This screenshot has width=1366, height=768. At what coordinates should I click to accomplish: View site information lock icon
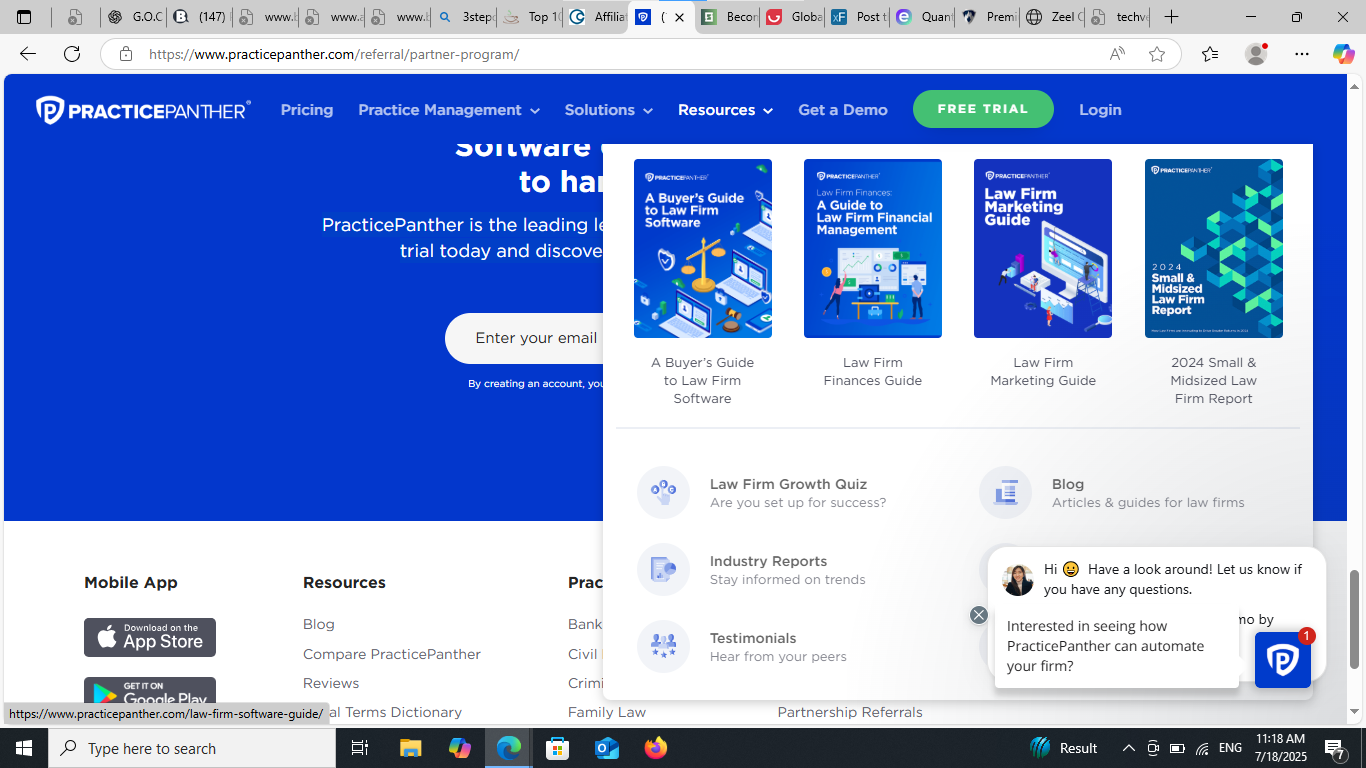tap(126, 54)
